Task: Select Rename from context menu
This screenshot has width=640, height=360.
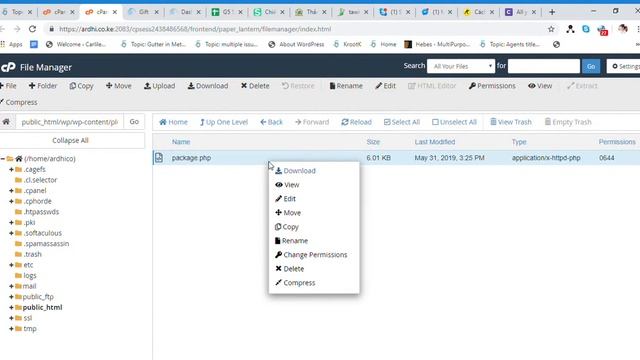Action: click(291, 241)
